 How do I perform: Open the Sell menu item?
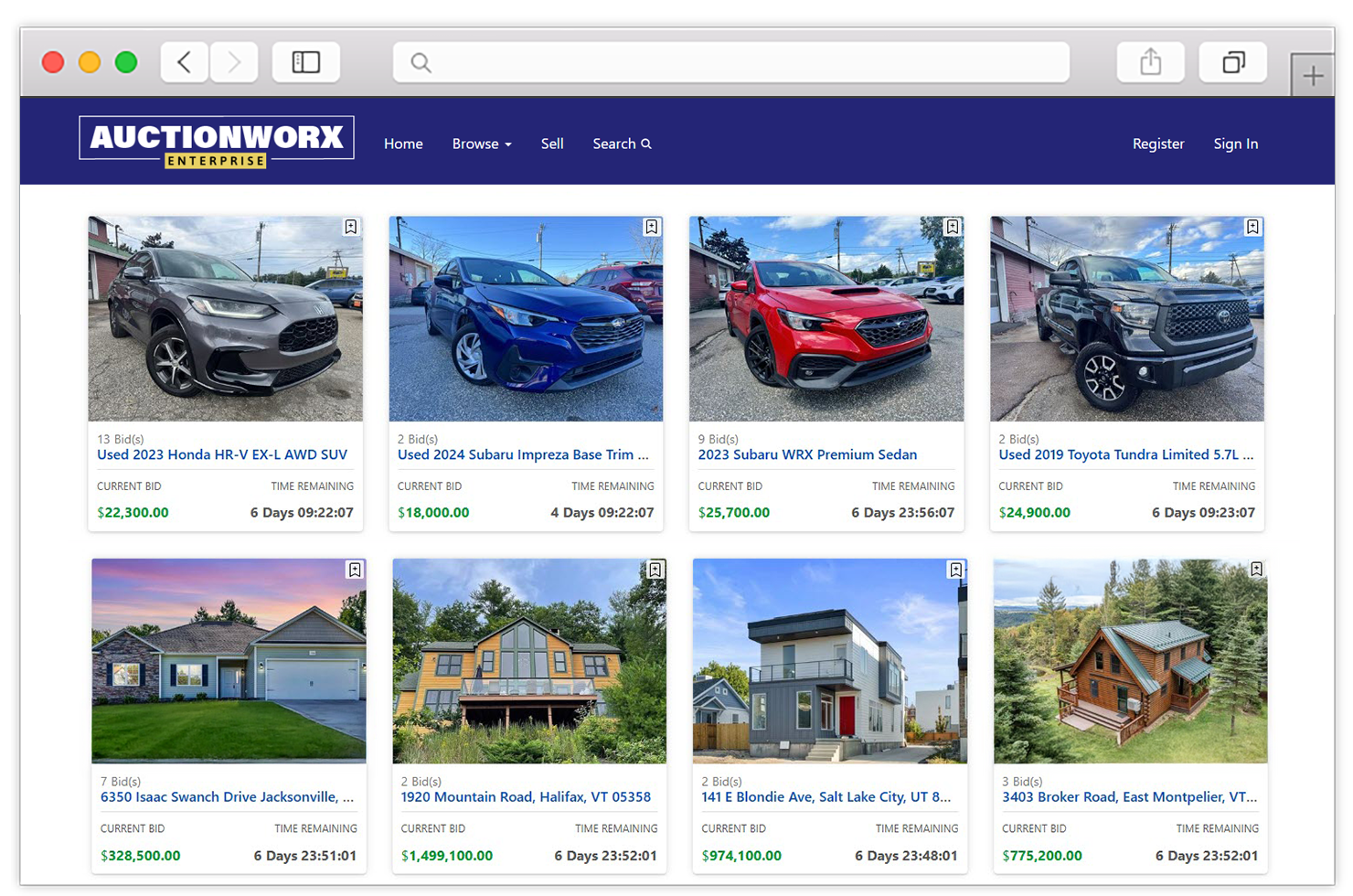[552, 144]
